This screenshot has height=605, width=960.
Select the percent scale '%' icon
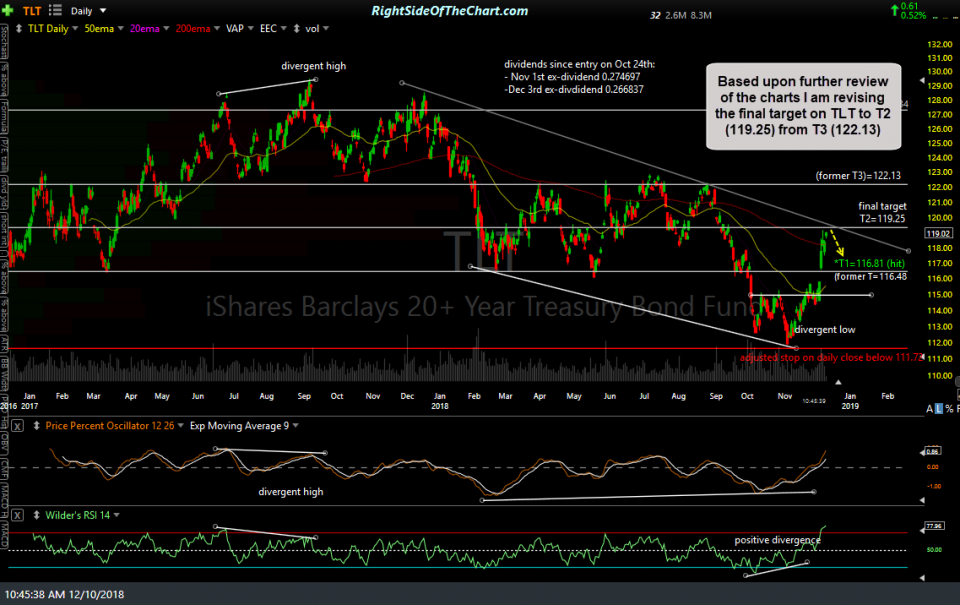point(948,408)
